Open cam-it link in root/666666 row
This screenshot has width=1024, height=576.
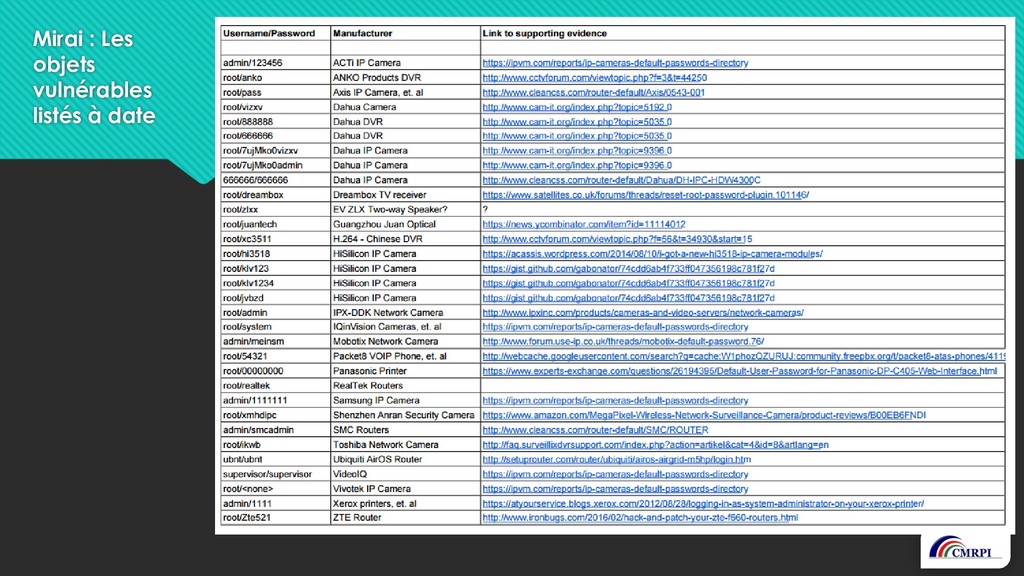point(577,136)
